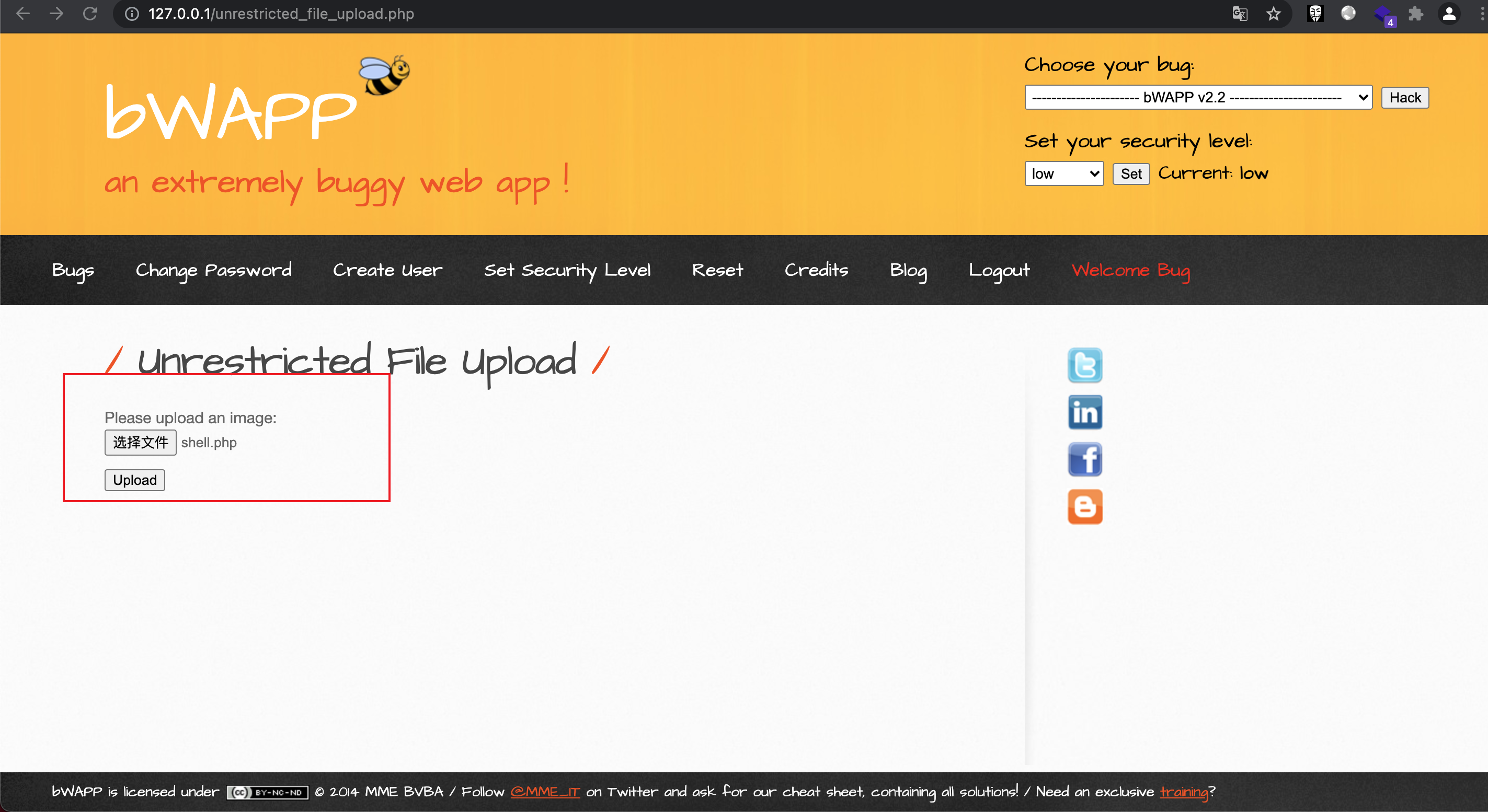Open the browser extensions puzzle icon
The height and width of the screenshot is (812, 1488).
pos(1415,14)
